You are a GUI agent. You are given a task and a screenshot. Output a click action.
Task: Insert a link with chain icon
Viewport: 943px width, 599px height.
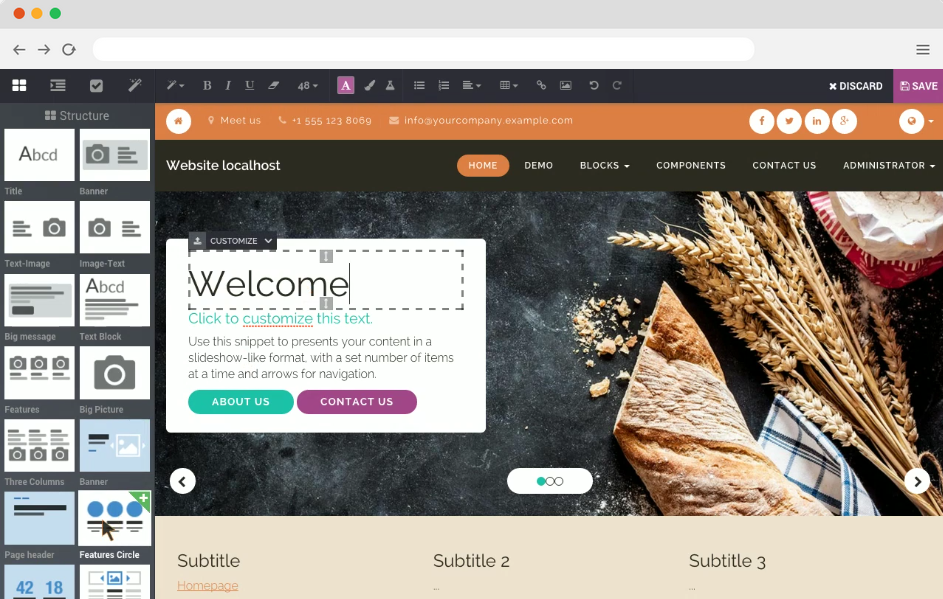pos(541,85)
